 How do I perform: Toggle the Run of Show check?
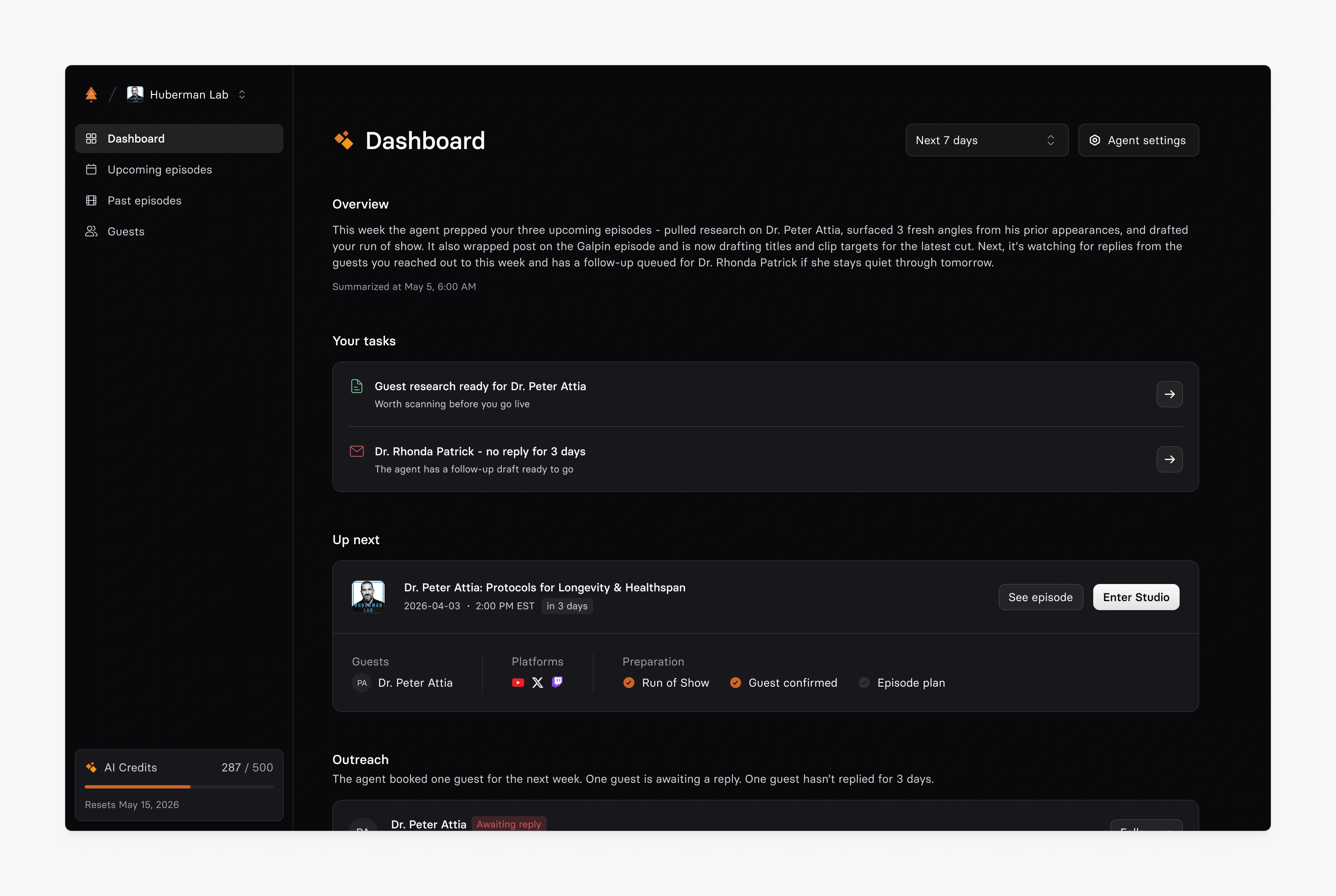[628, 683]
